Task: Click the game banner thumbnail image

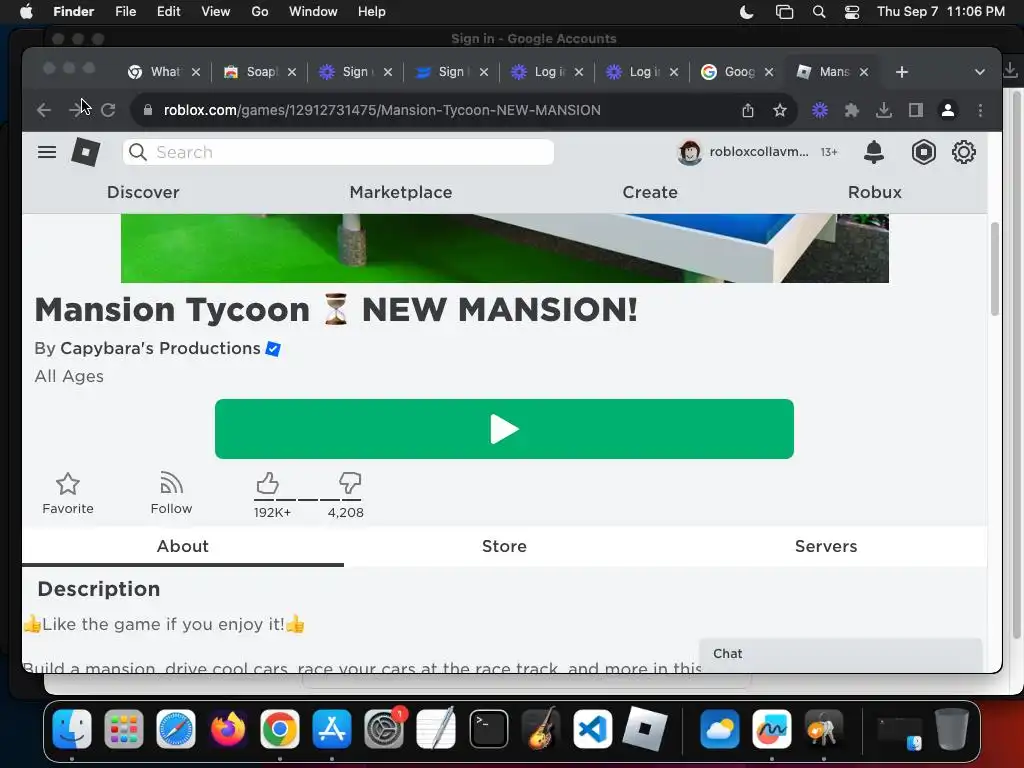Action: 504,248
